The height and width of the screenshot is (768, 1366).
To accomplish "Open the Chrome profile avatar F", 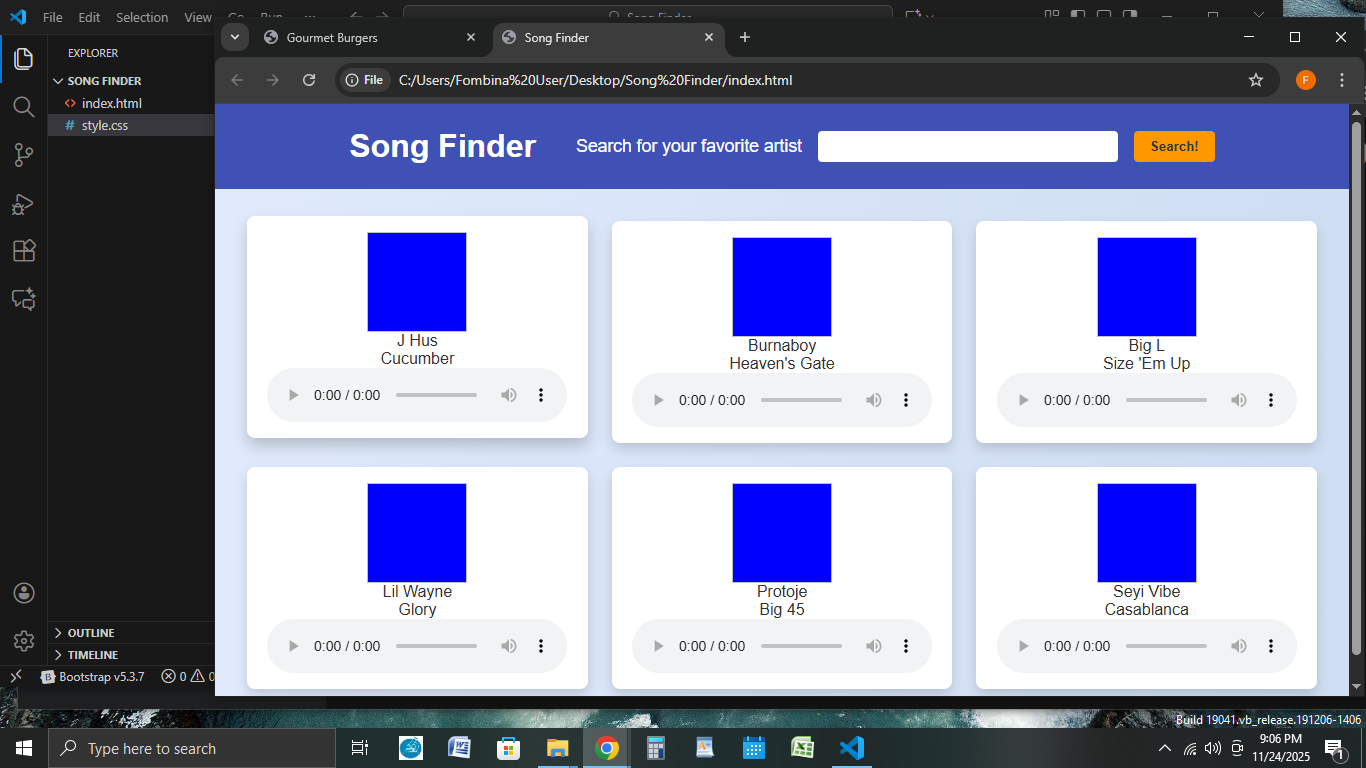I will click(1306, 80).
